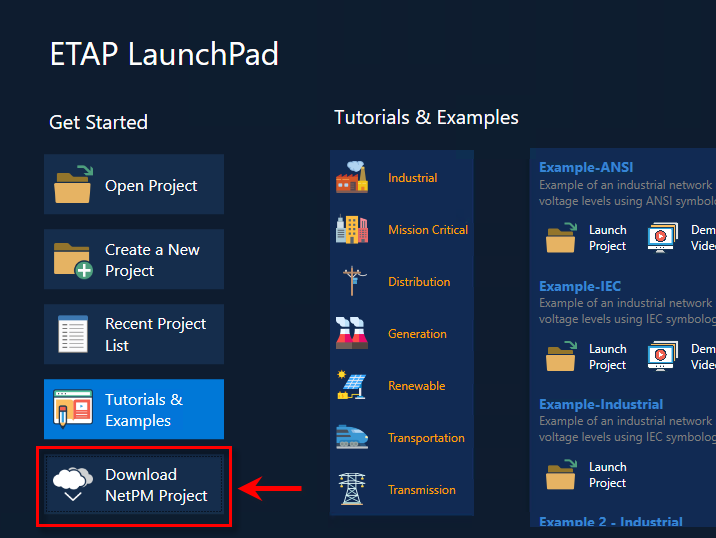Click Example-ANSI Demo Video monitor icon
Screen dimensions: 716x538
click(663, 237)
